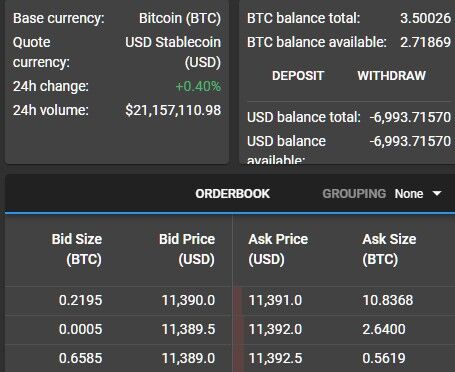Open the Grouping dropdown arrow

click(437, 193)
